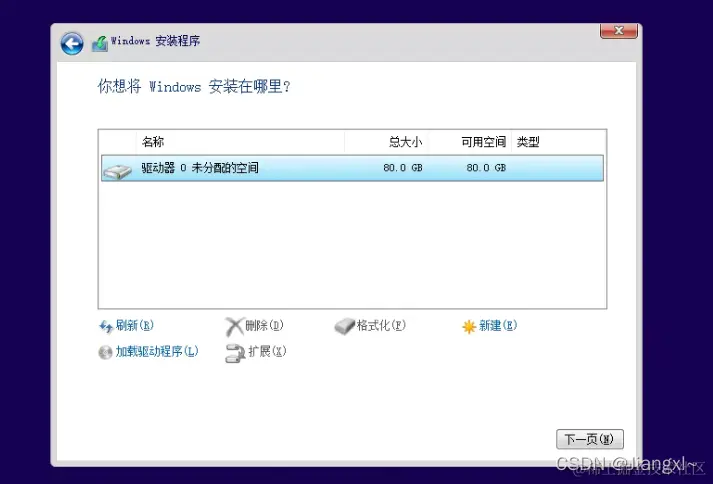Go back using the blue arrow button
The width and height of the screenshot is (713, 484).
point(72,44)
